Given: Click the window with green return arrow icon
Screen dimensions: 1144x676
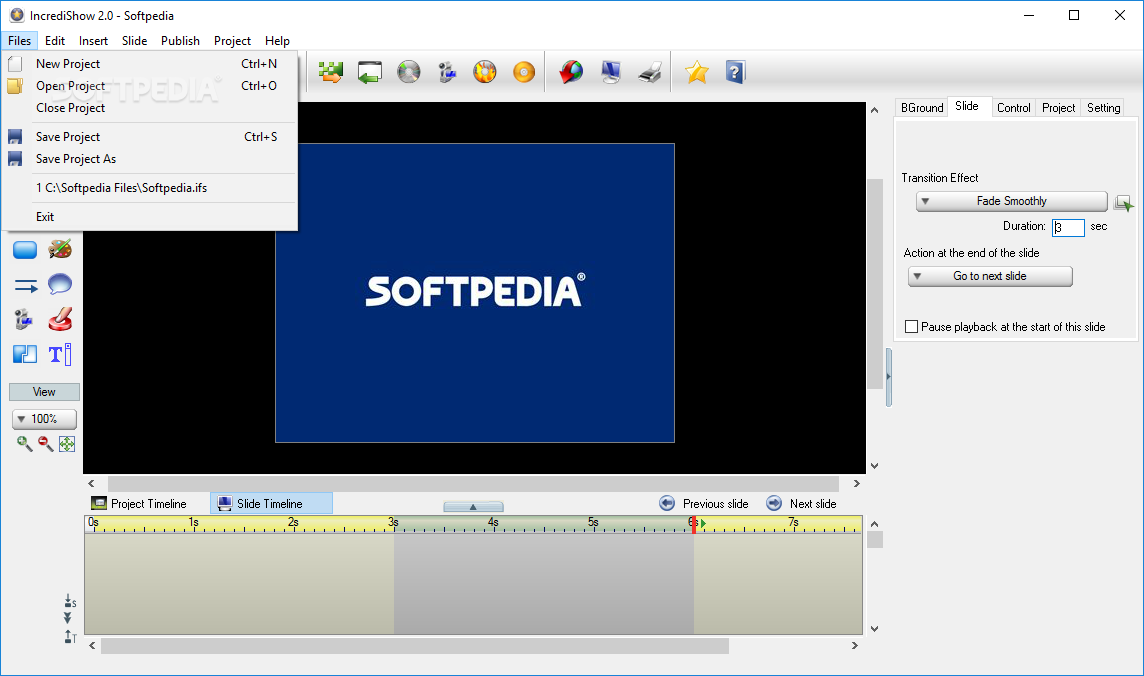Looking at the screenshot, I should (x=370, y=72).
